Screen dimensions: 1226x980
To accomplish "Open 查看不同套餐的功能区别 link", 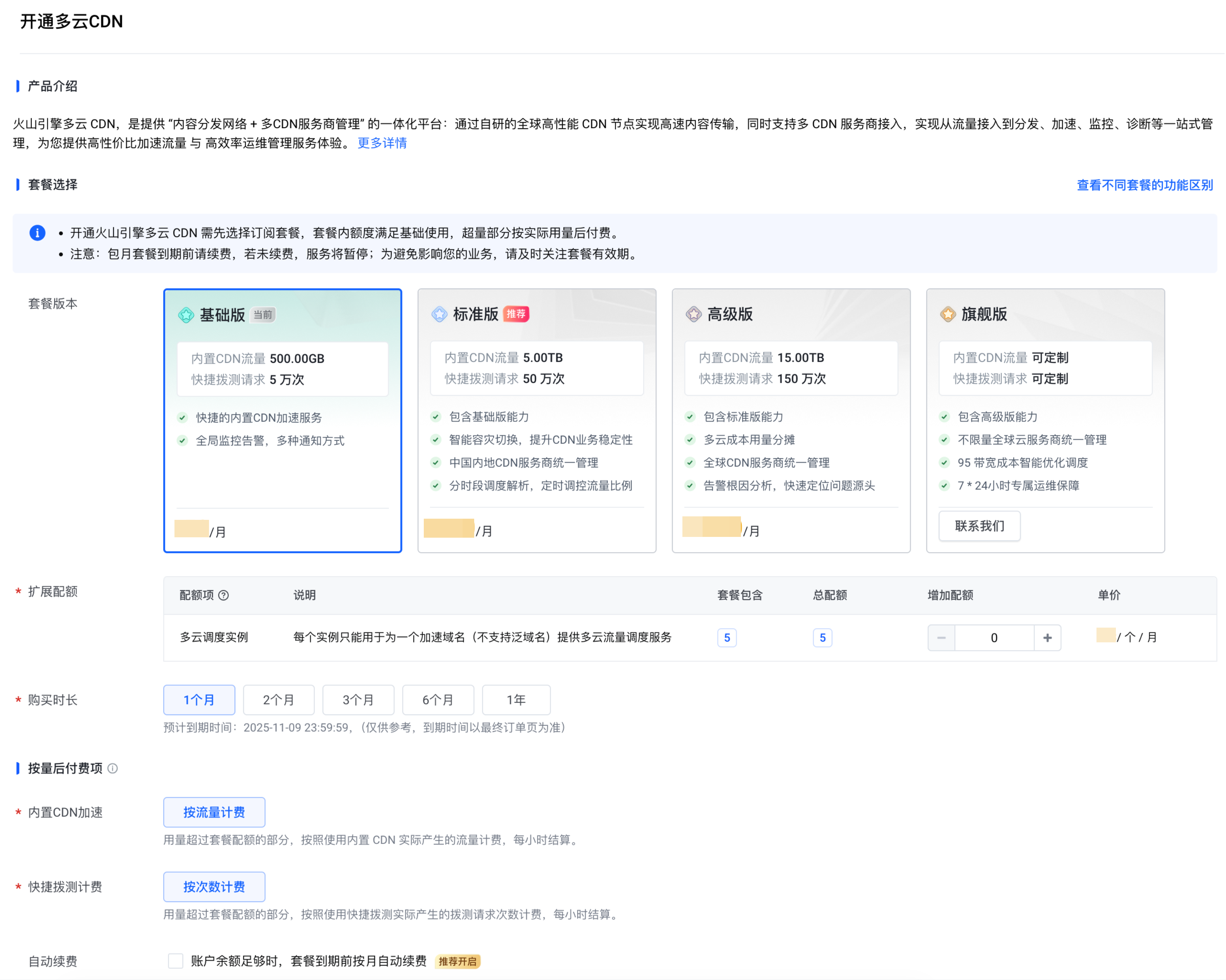I will [x=1145, y=185].
